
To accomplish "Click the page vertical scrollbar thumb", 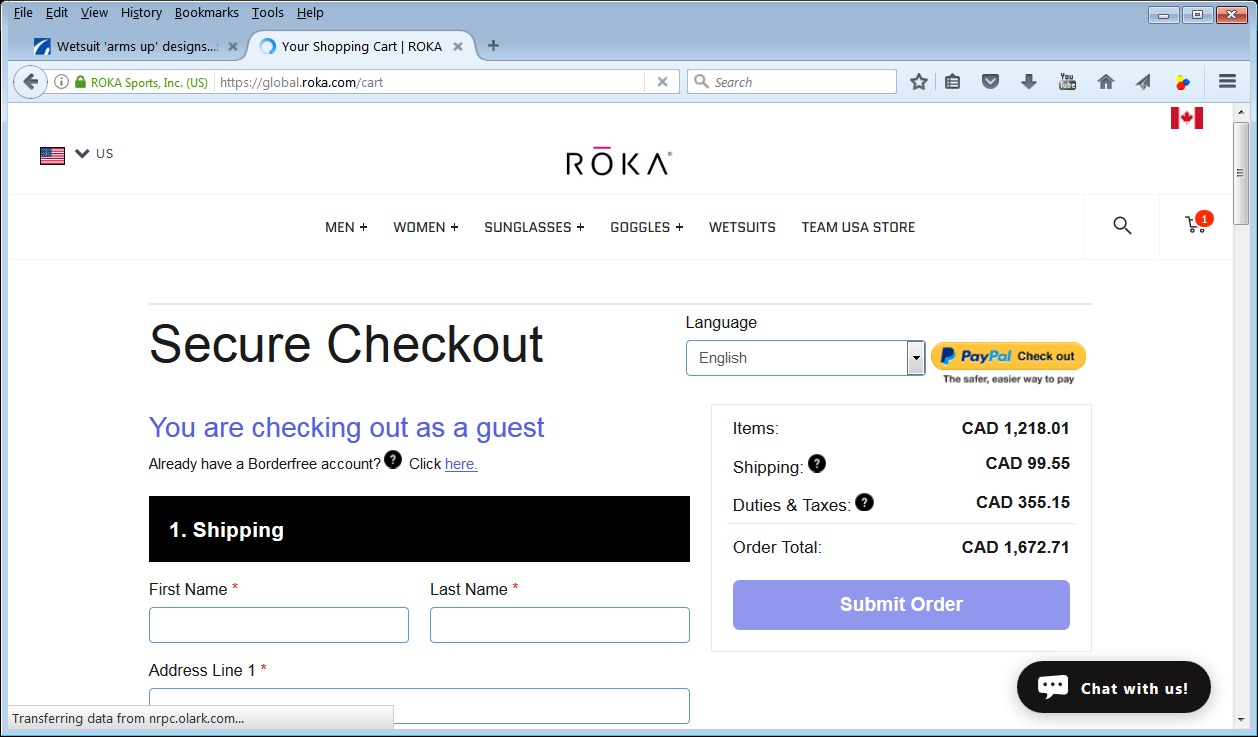I will point(1241,173).
